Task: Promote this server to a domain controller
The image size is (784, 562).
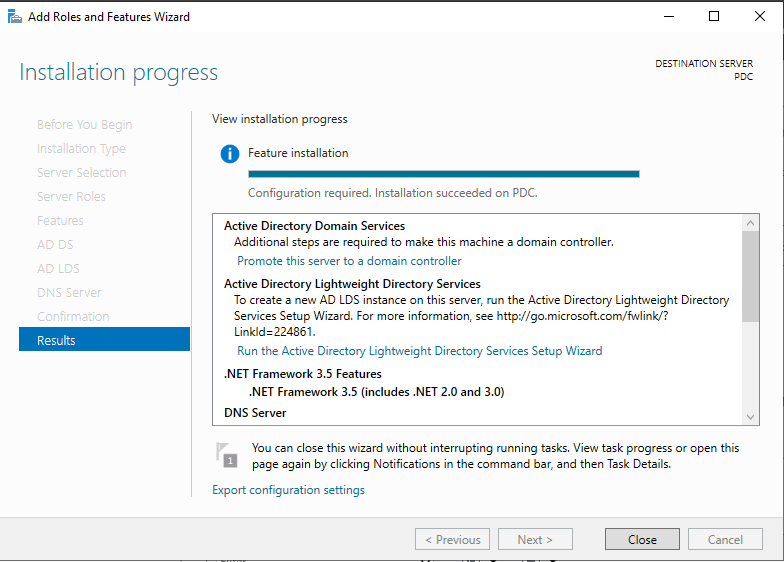Action: pos(349,261)
